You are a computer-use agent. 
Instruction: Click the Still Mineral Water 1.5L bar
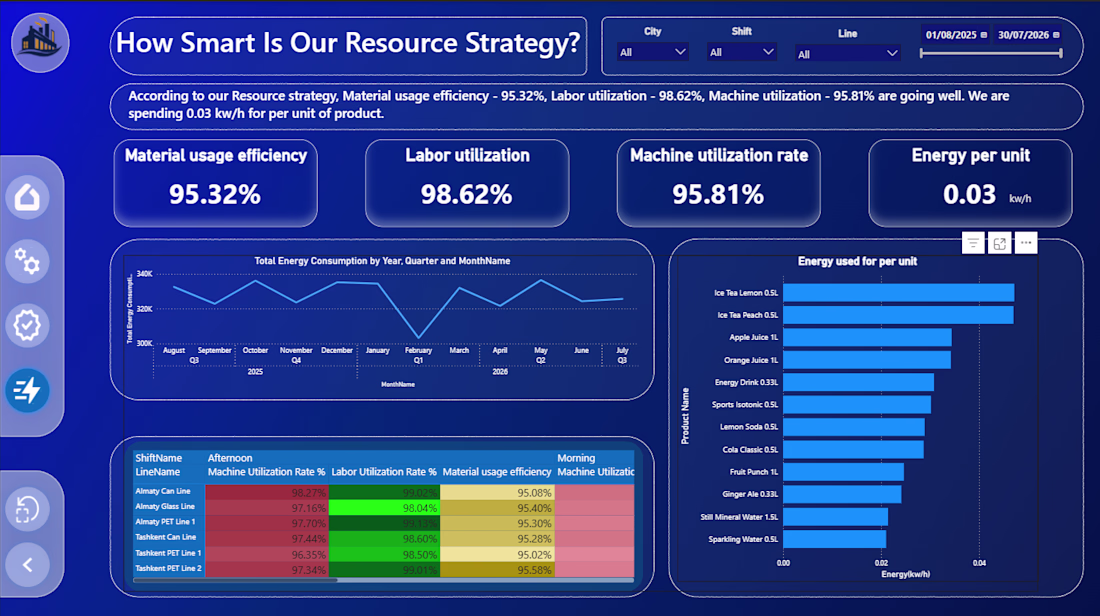click(836, 517)
